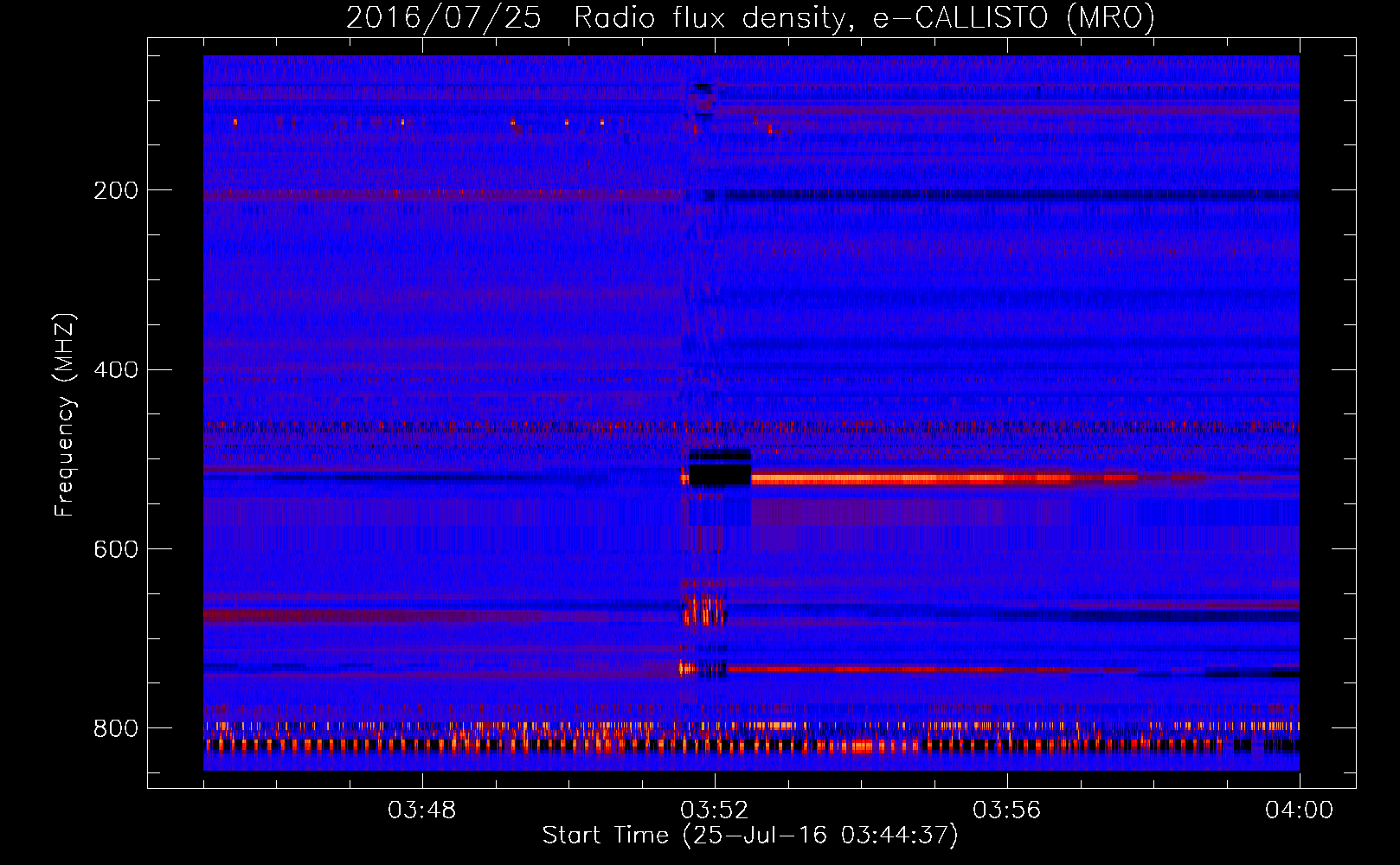This screenshot has width=1400, height=865.
Task: Click the 800 frequency tick label
Action: (x=115, y=728)
